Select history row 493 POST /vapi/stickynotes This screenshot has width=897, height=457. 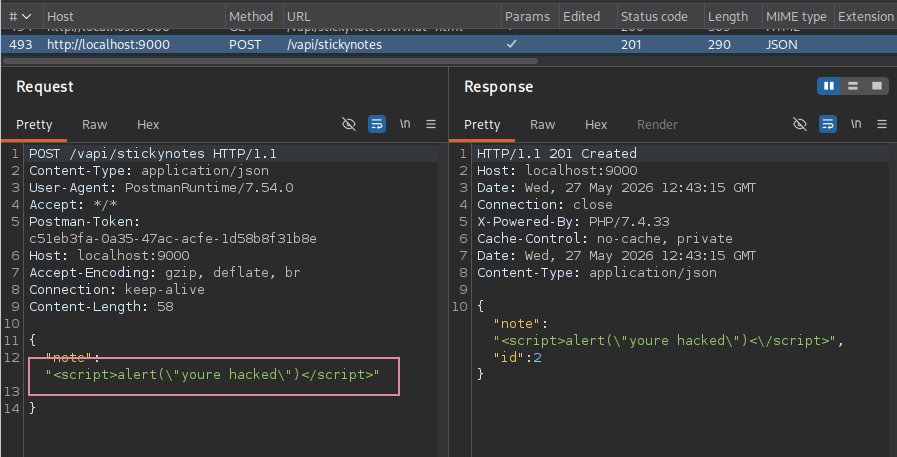[448, 44]
